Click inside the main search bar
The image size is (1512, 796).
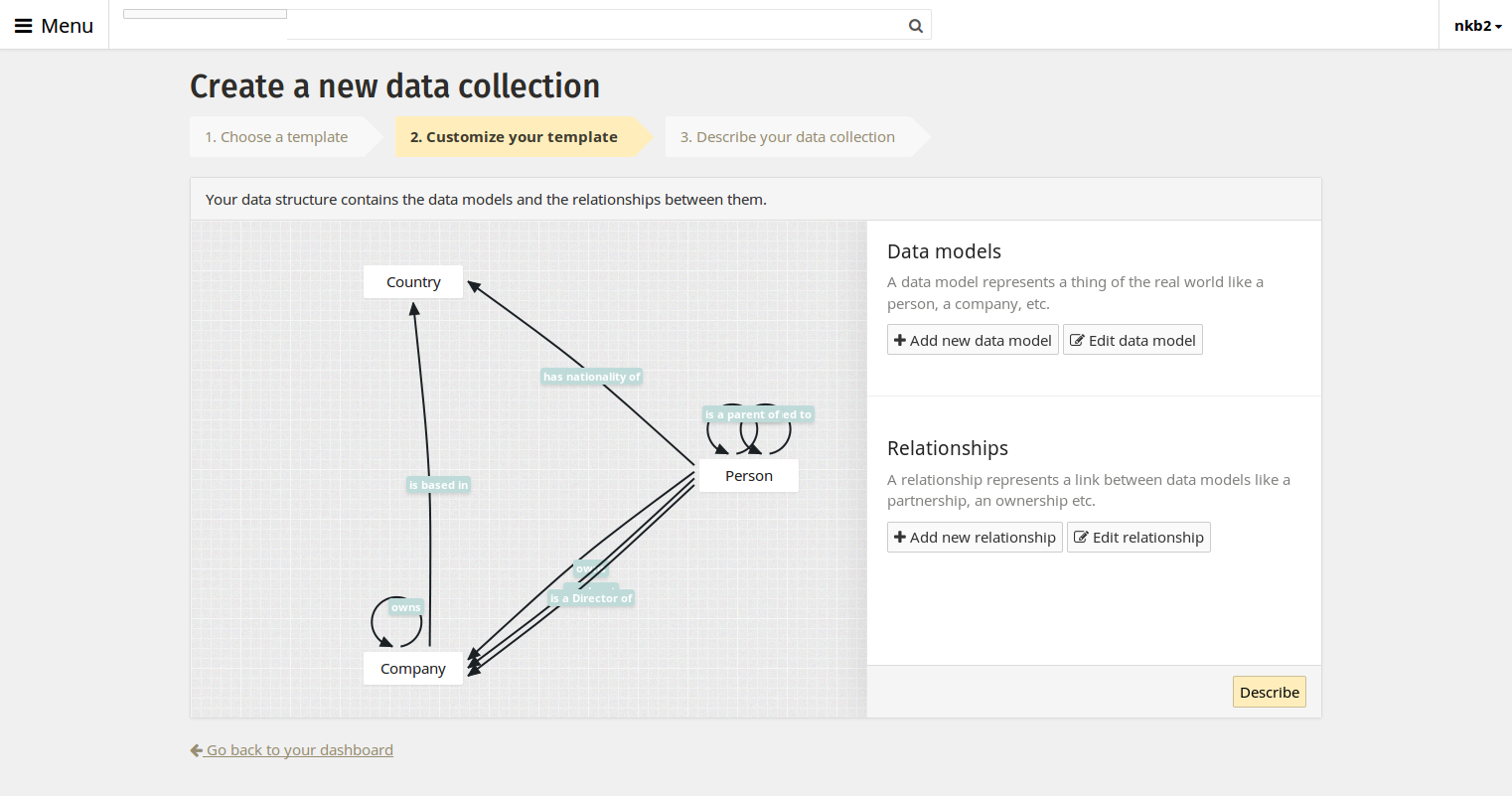click(x=596, y=26)
